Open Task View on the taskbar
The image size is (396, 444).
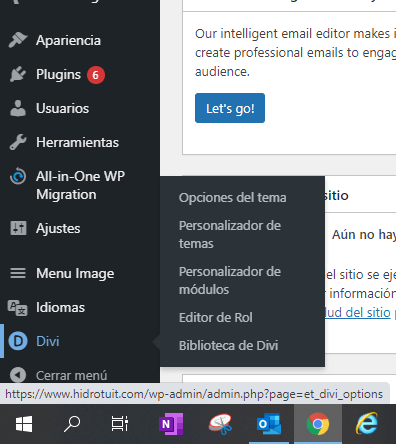pos(120,424)
